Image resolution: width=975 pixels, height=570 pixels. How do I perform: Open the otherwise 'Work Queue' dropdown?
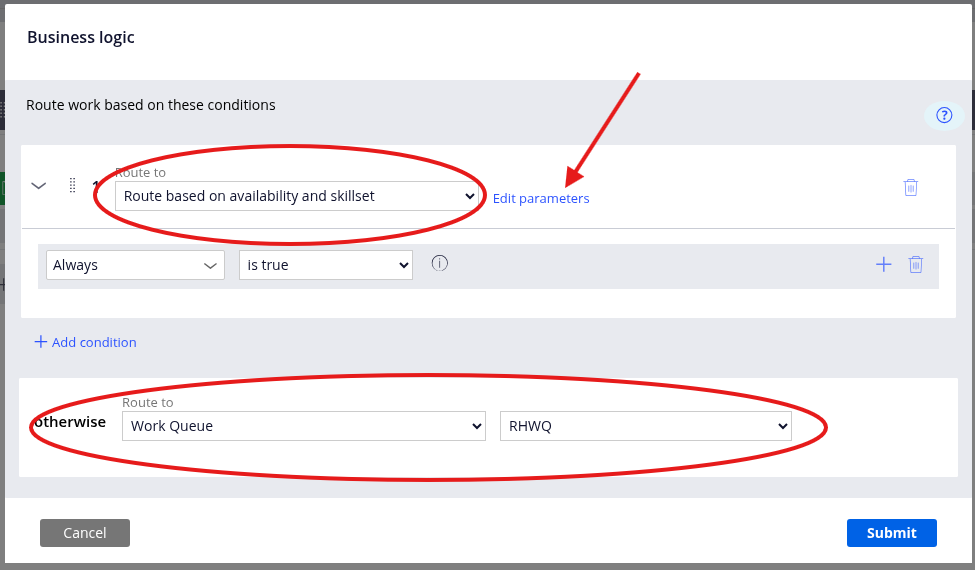(304, 426)
